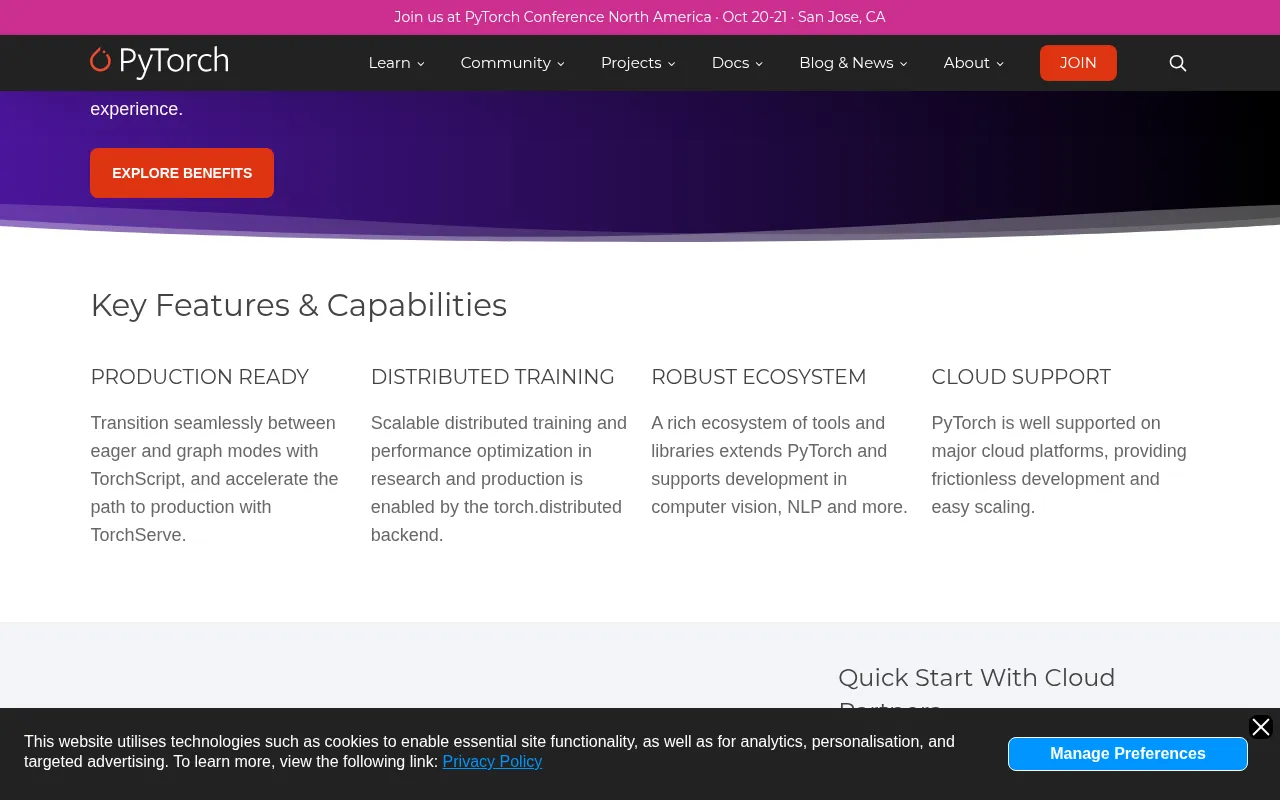Screen dimensions: 1280x800
Task: Click the EXPLORE BENEFITS button
Action: click(182, 173)
